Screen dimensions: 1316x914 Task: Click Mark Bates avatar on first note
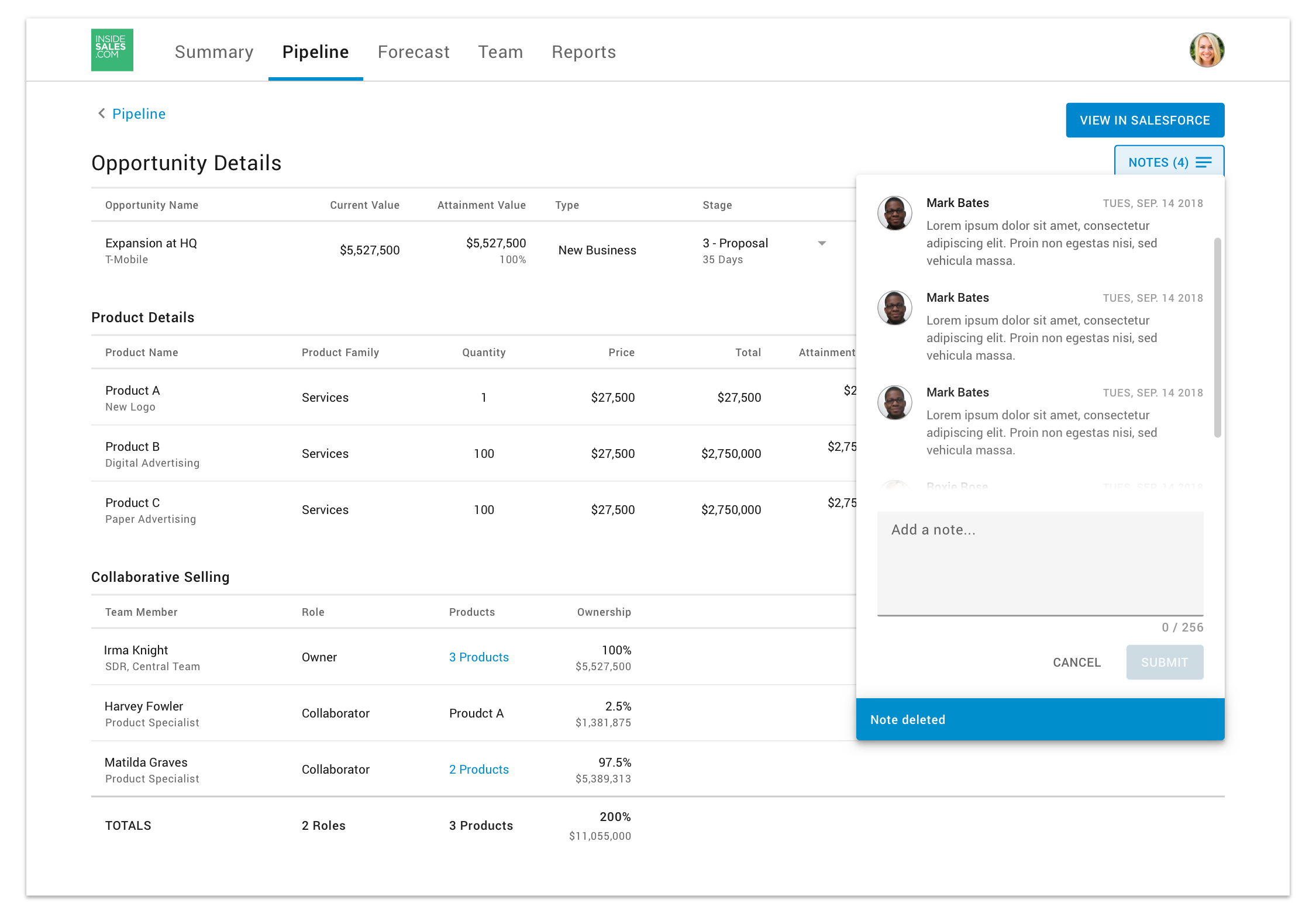coord(894,213)
